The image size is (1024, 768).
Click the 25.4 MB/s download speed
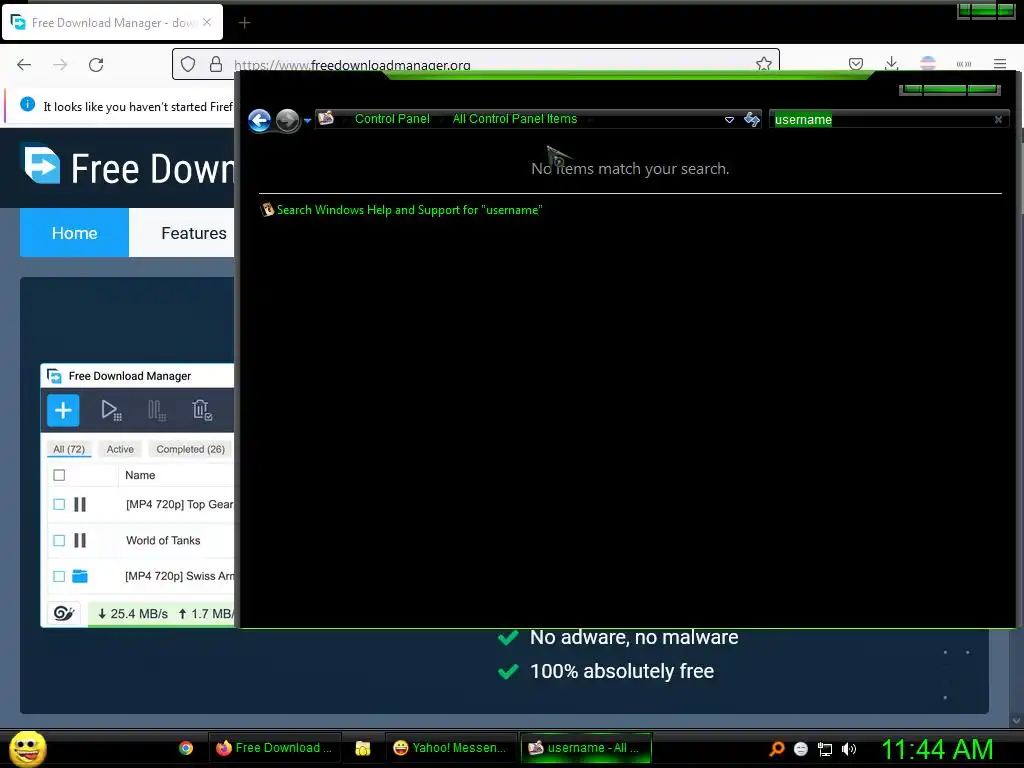(x=133, y=614)
